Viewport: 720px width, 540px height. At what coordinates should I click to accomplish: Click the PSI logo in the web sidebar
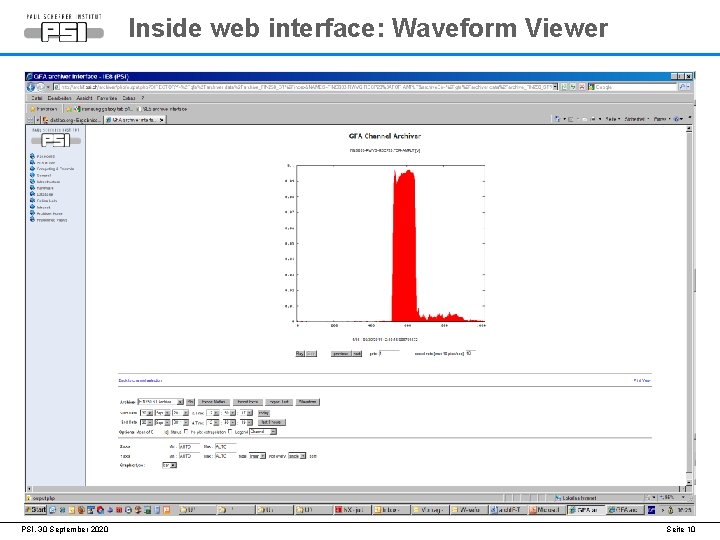click(56, 140)
